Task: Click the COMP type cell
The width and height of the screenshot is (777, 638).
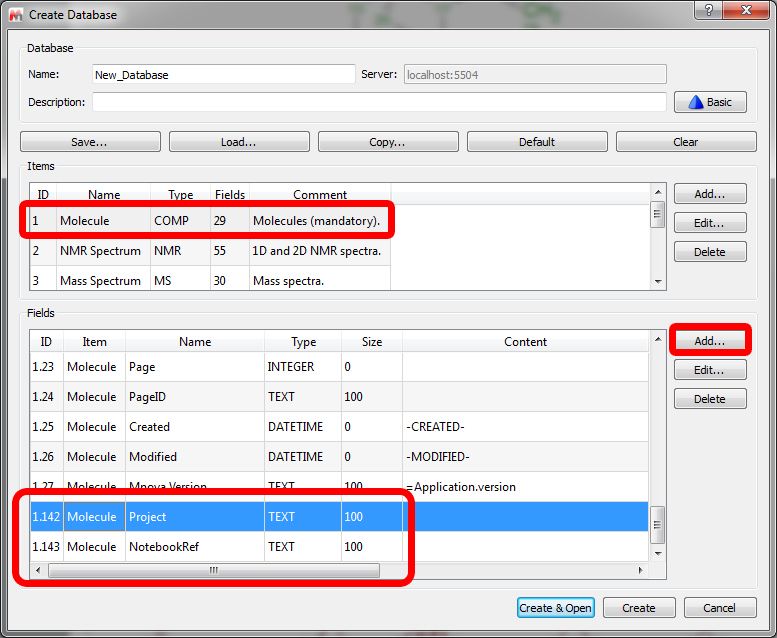Action: tap(180, 221)
